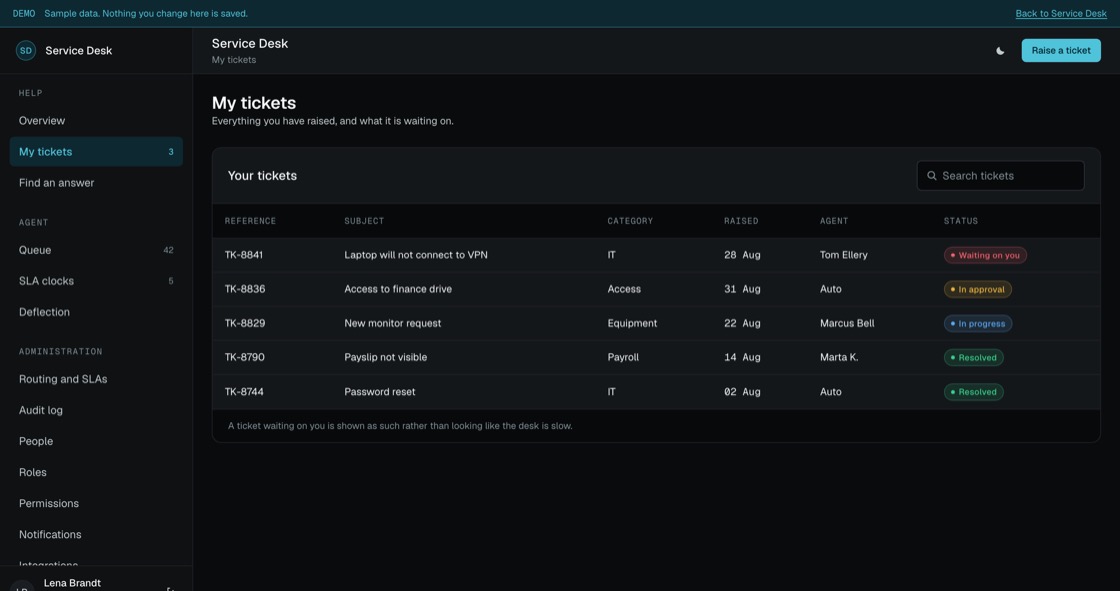
Task: Click the 02 Aug raised date
Action: pos(741,392)
